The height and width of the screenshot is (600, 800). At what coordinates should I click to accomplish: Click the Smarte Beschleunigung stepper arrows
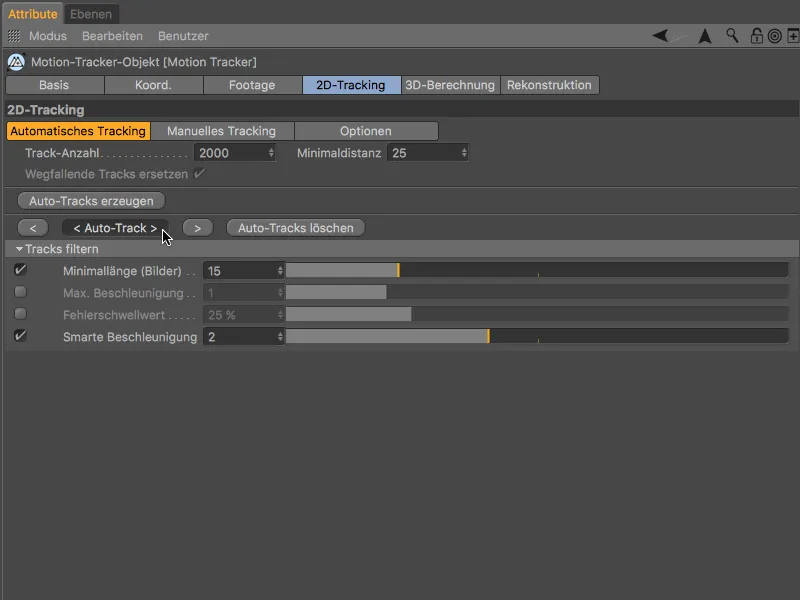pos(280,337)
